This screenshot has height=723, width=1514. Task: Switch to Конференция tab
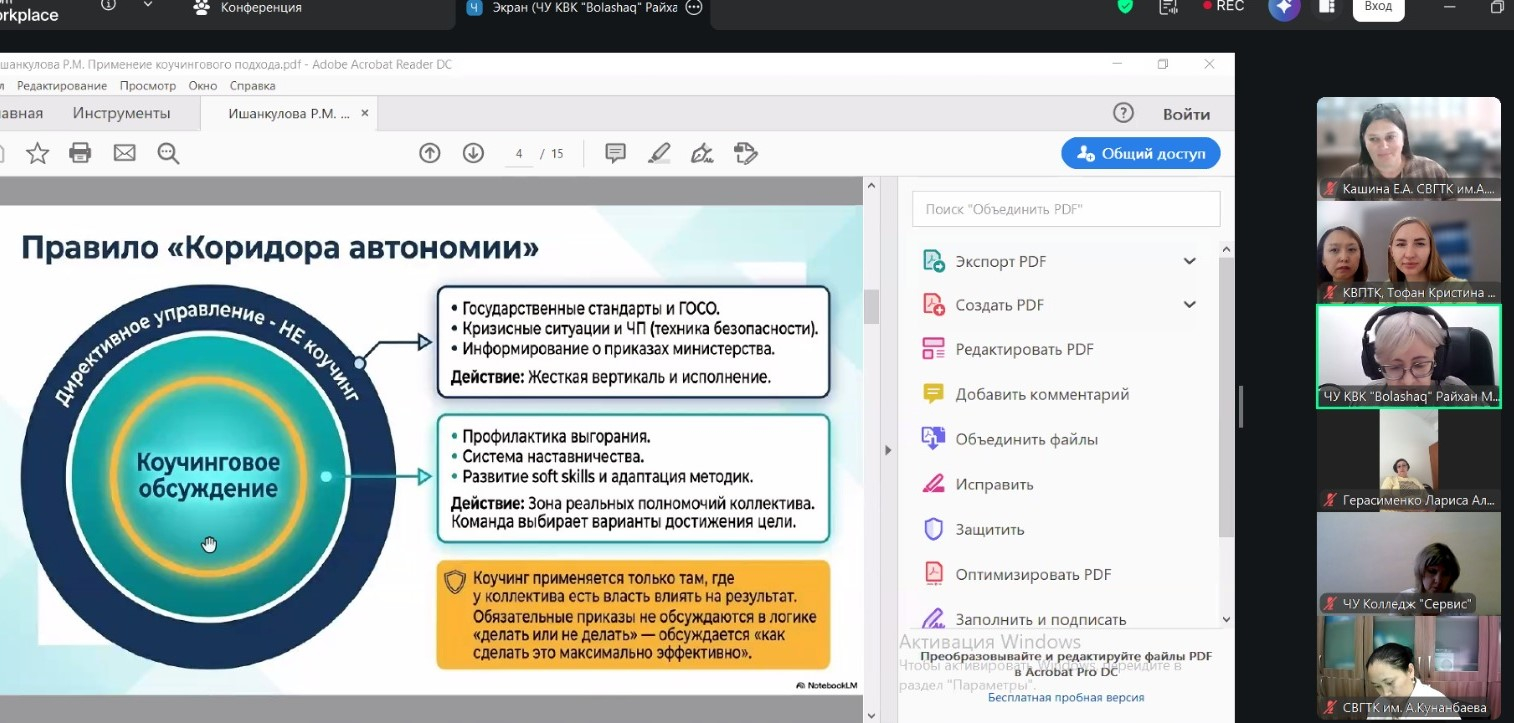point(250,7)
